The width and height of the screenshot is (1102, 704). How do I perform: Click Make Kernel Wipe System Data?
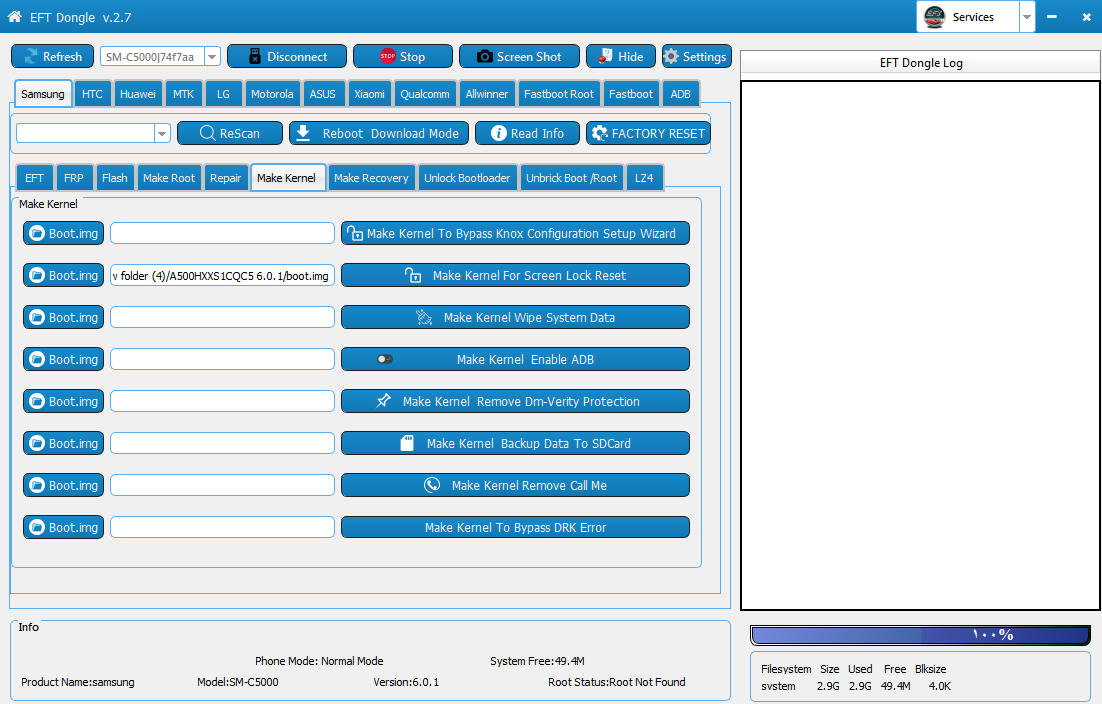(x=515, y=318)
